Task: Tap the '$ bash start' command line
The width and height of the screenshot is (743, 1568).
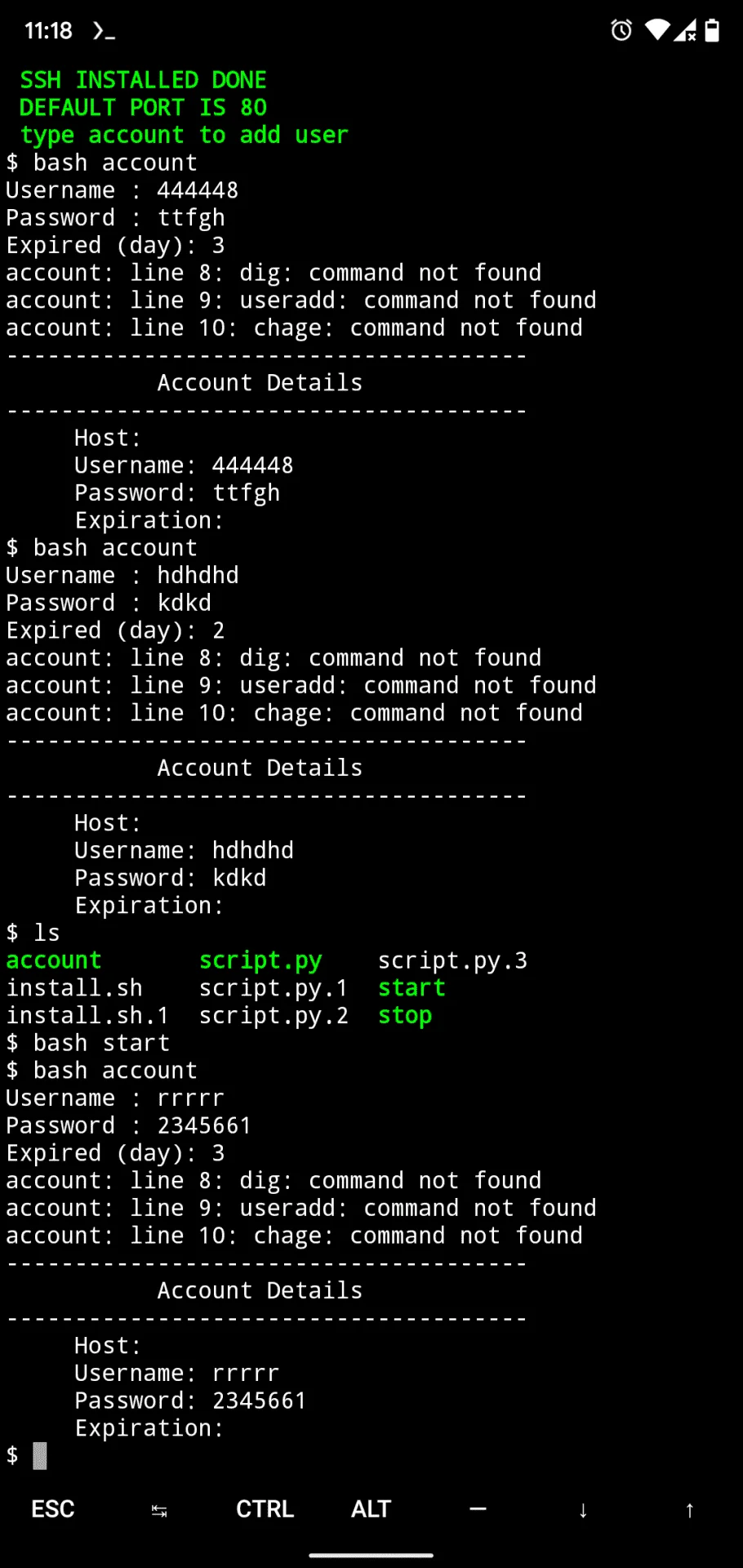Action: click(88, 1043)
